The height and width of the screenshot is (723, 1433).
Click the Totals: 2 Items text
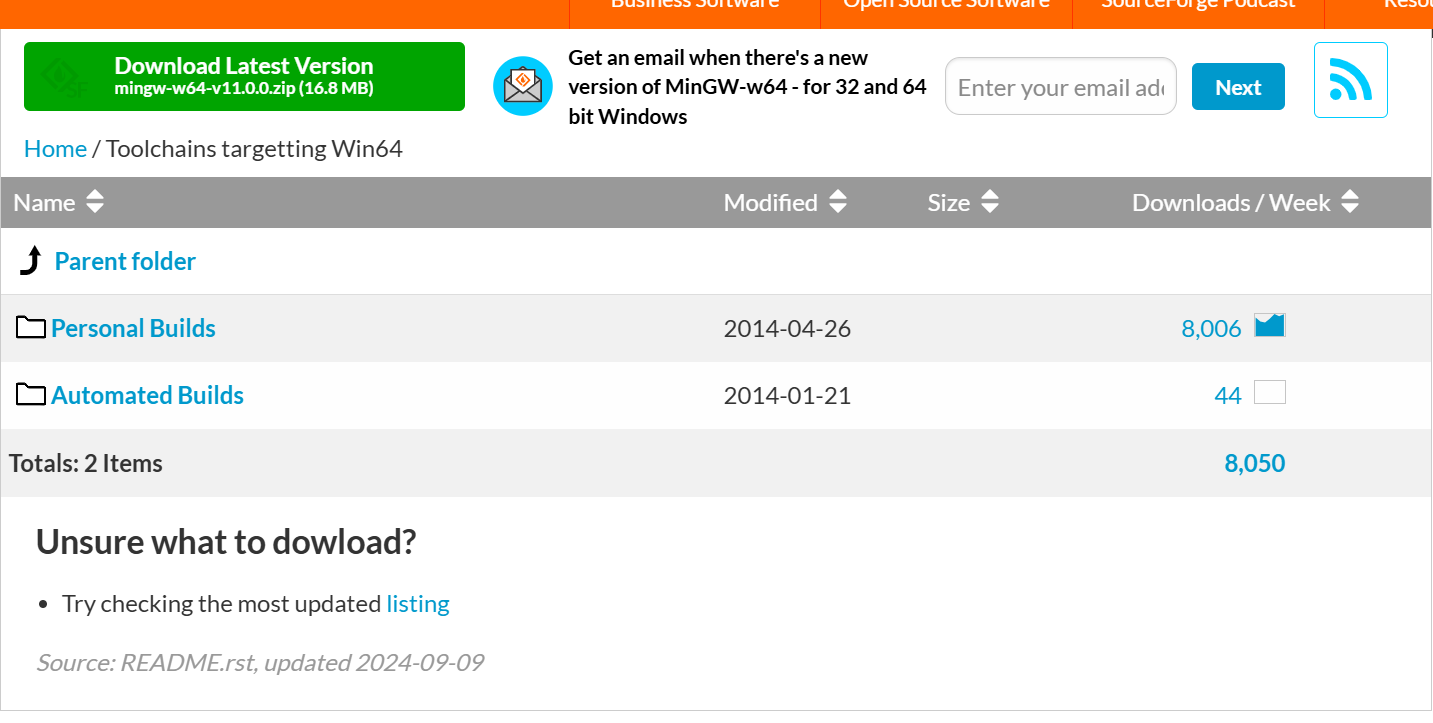click(x=86, y=463)
